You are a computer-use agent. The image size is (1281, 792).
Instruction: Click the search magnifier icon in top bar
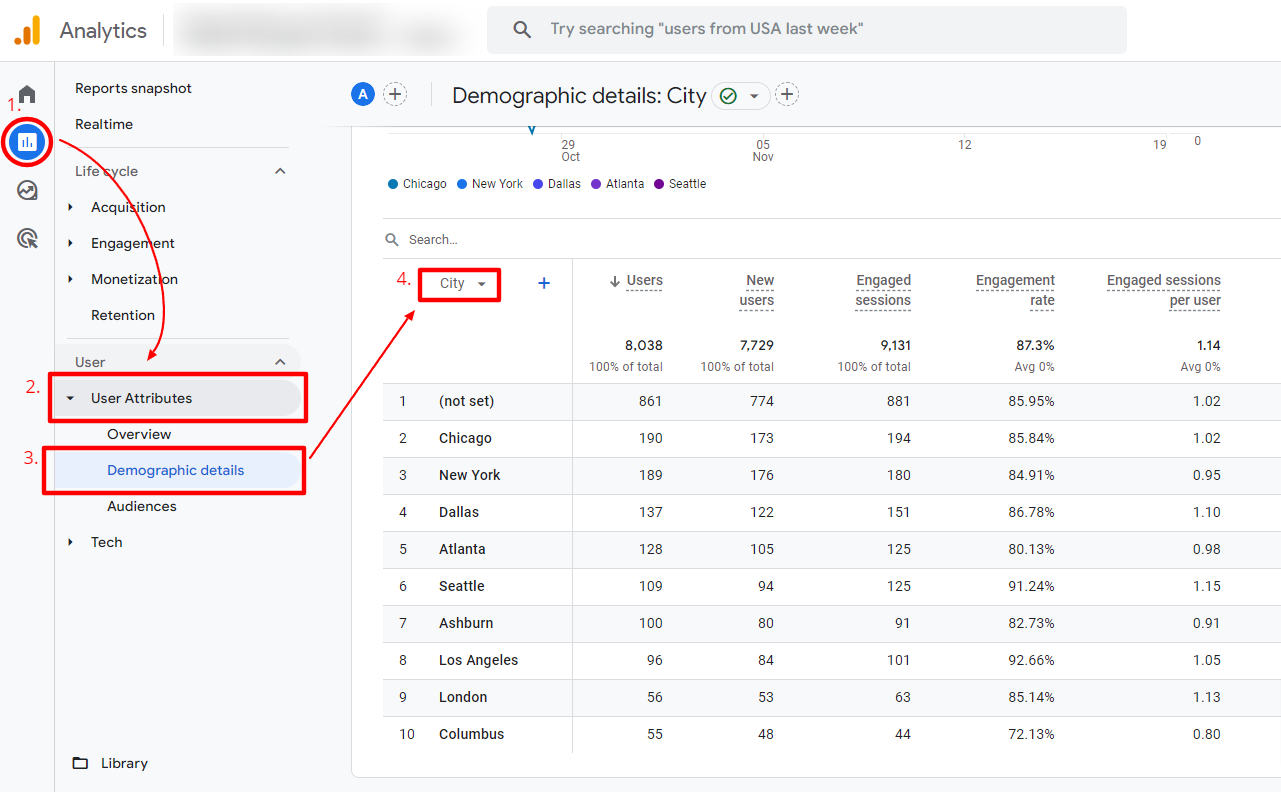[x=522, y=30]
